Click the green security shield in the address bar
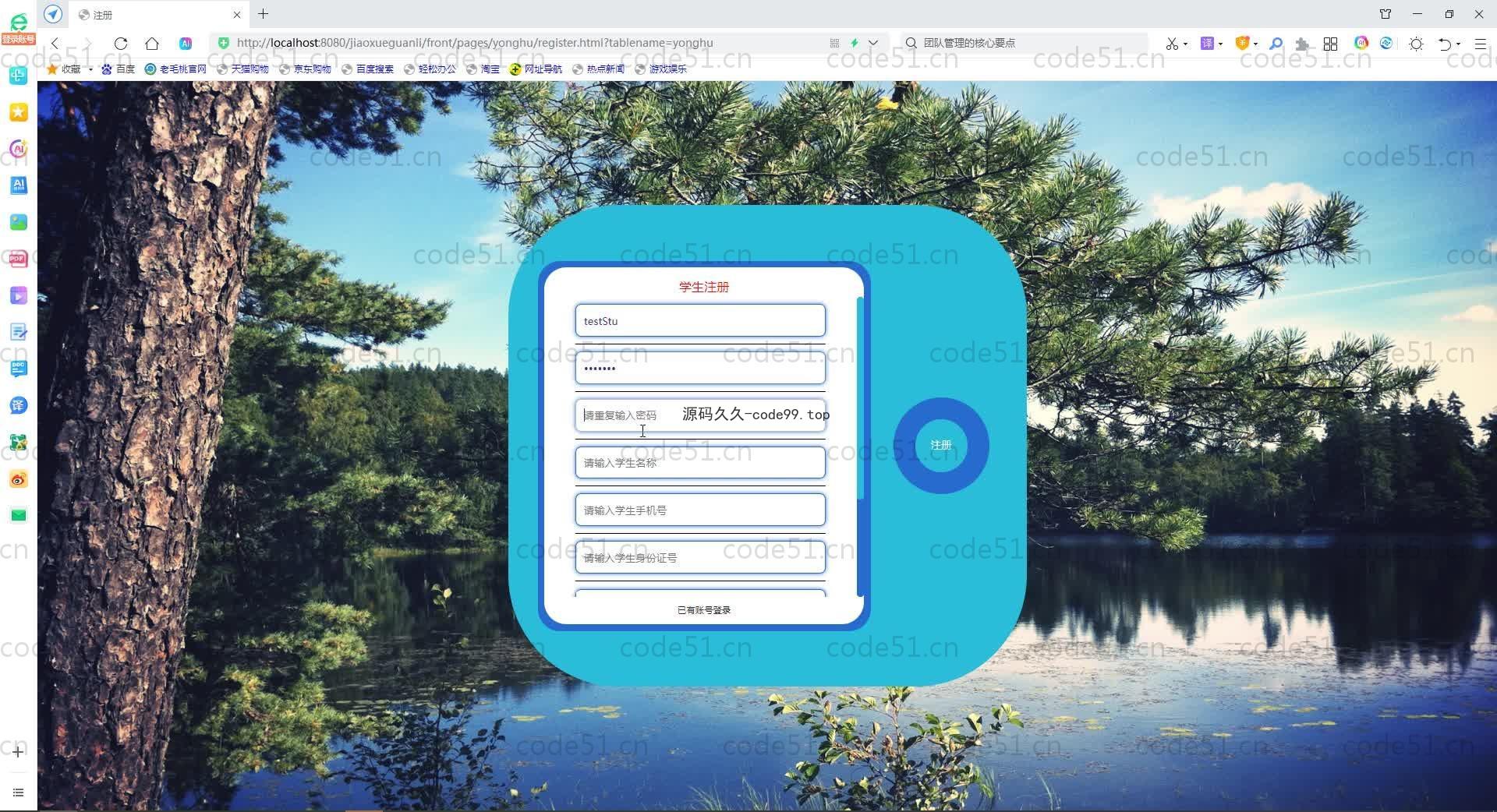The image size is (1497, 812). pos(224,43)
